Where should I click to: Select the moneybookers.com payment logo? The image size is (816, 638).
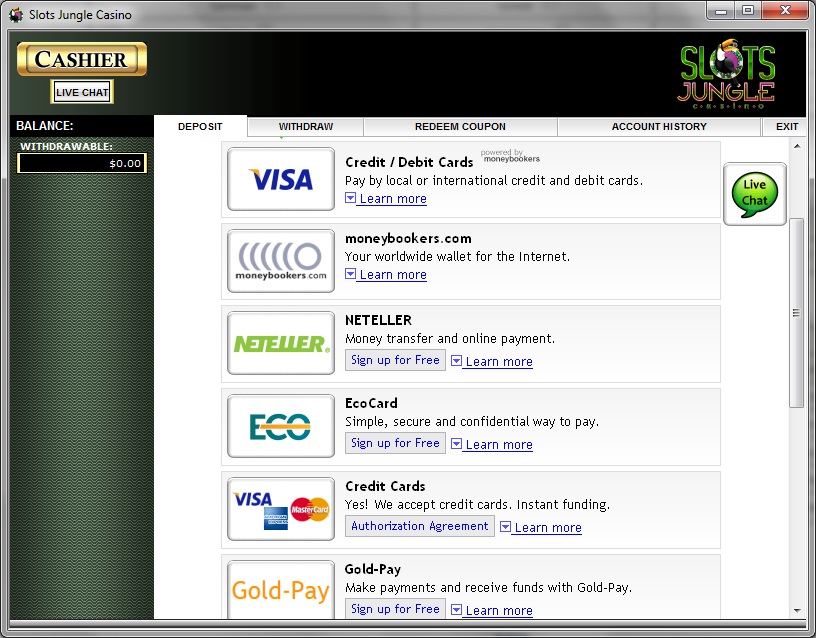(x=281, y=262)
